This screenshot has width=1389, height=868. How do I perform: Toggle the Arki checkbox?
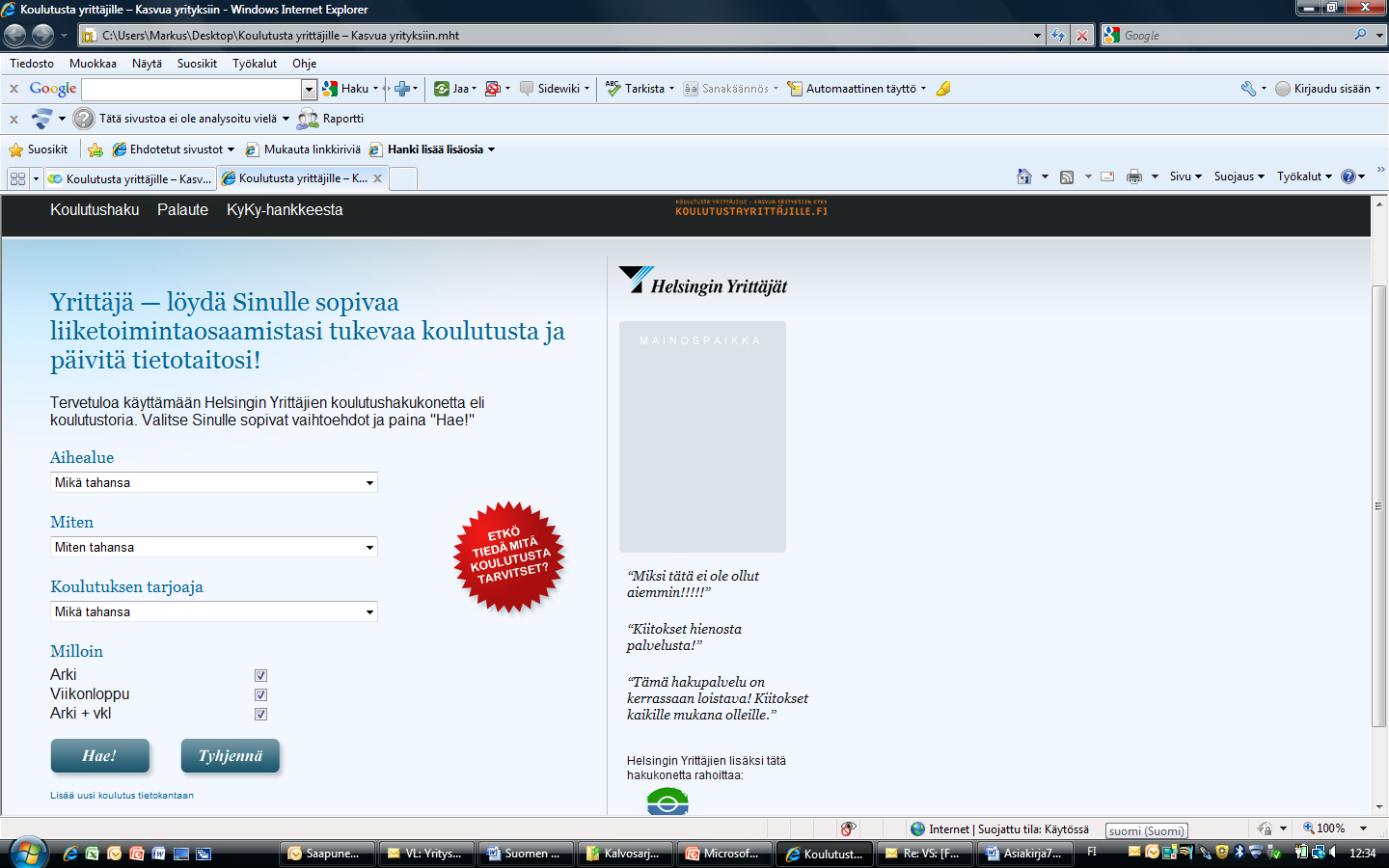click(260, 675)
